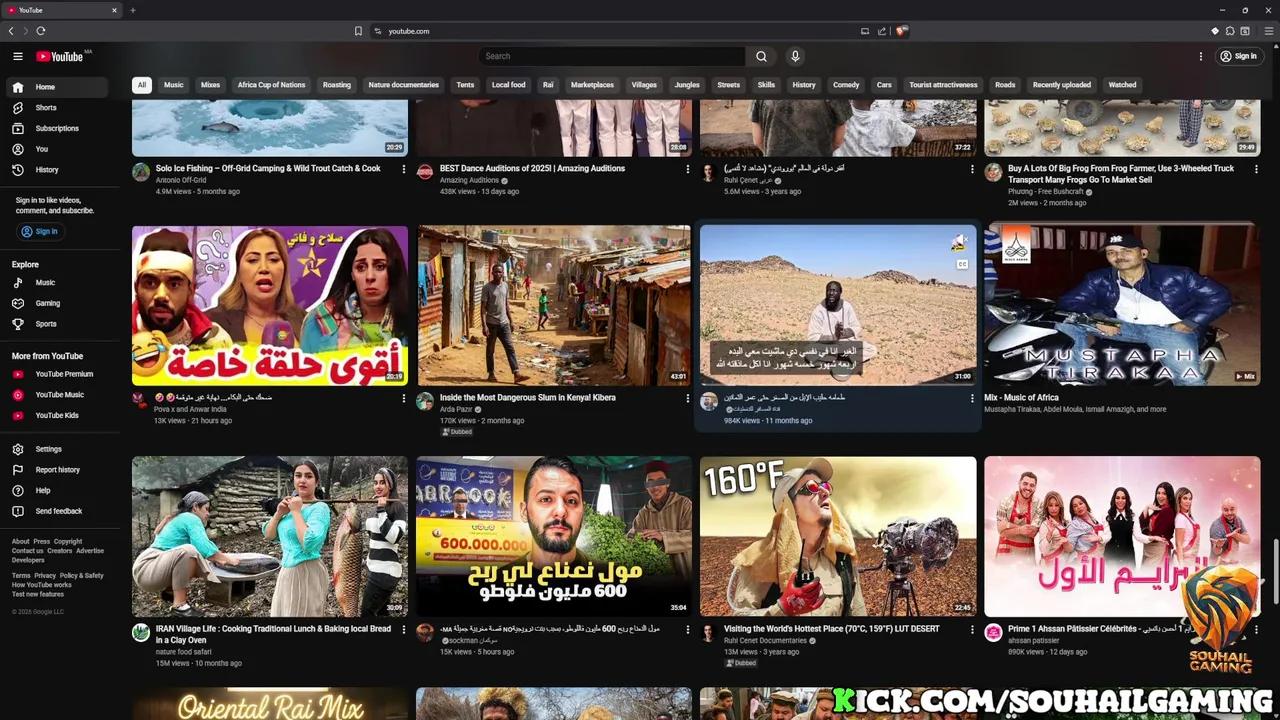Open Copyright footer link
The width and height of the screenshot is (1280, 720).
click(68, 542)
